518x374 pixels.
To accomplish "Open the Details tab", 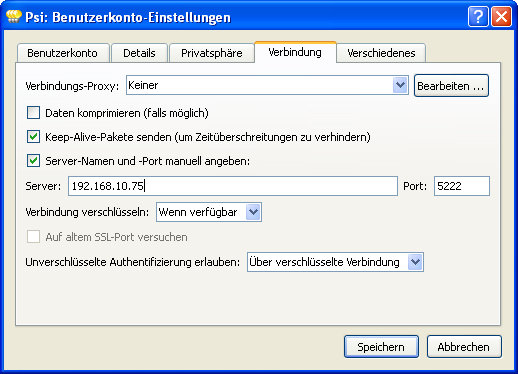I will pos(139,53).
